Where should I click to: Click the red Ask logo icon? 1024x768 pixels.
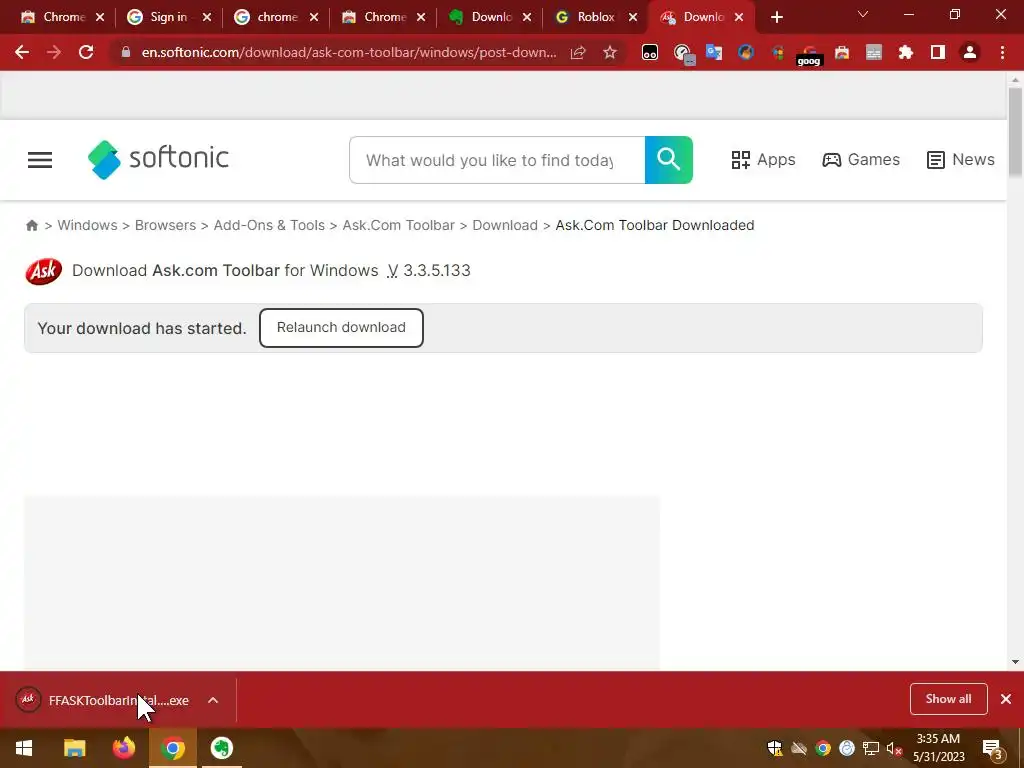click(x=44, y=271)
